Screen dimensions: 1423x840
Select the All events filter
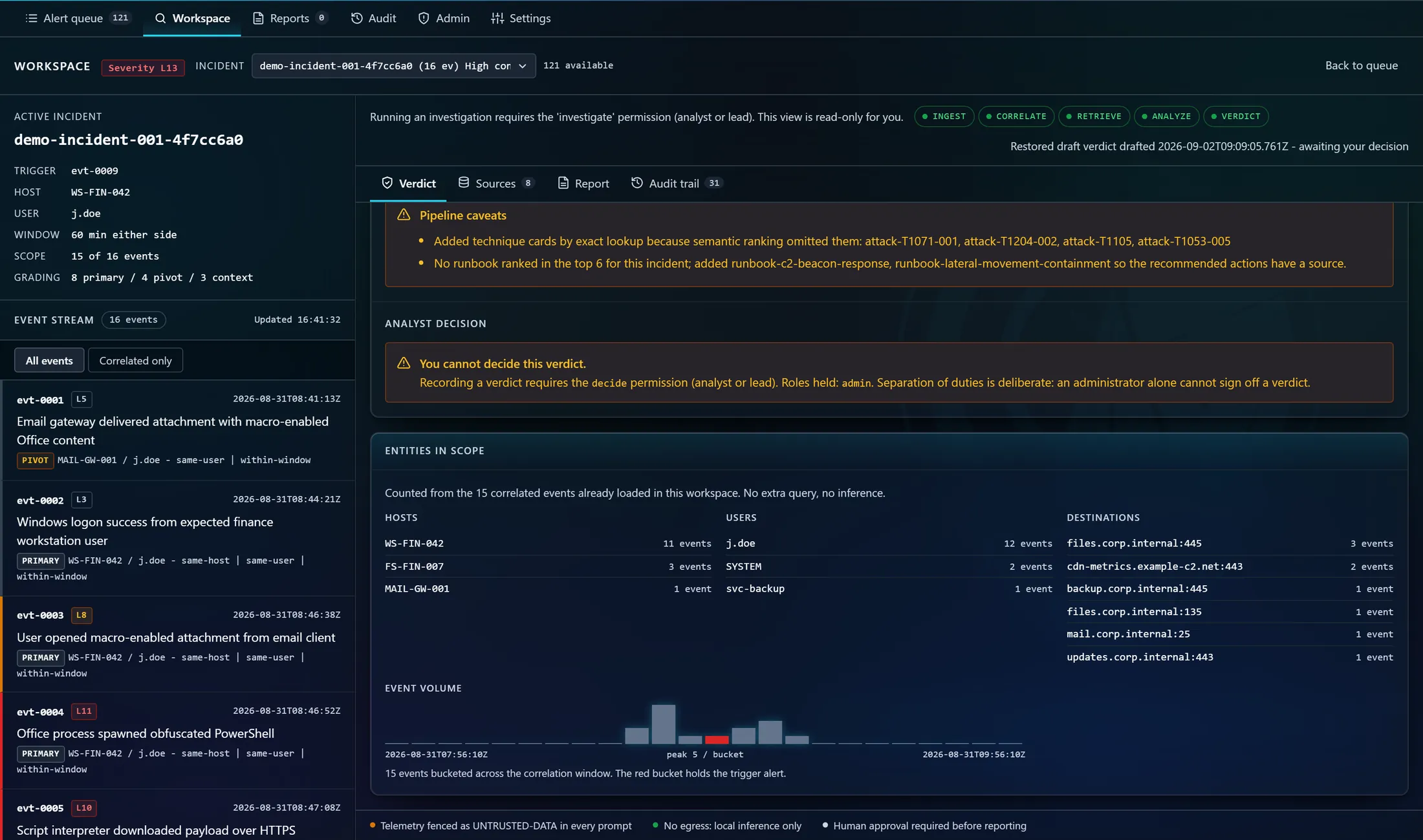pyautogui.click(x=49, y=360)
